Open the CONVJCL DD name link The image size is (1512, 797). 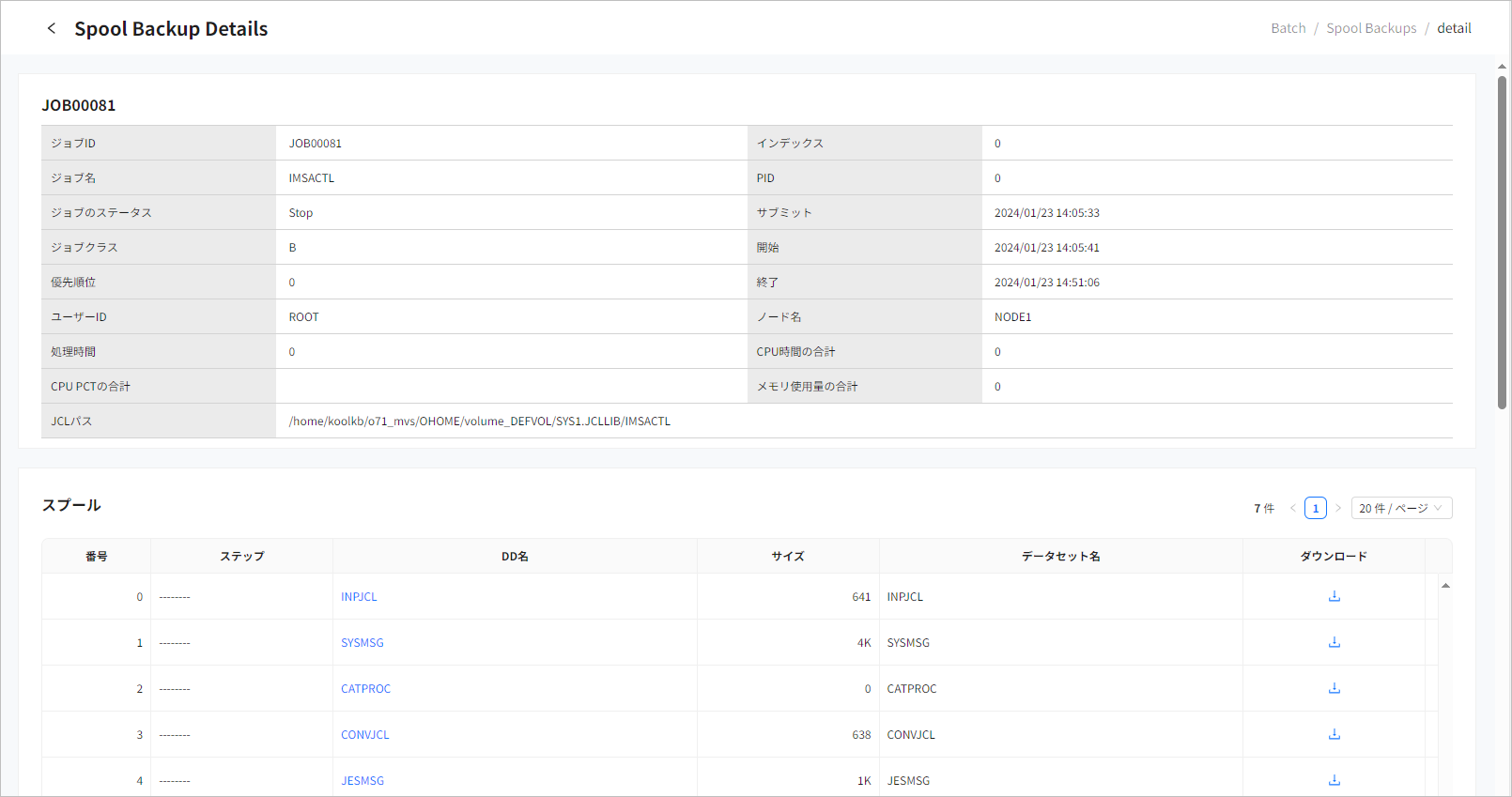coord(364,735)
